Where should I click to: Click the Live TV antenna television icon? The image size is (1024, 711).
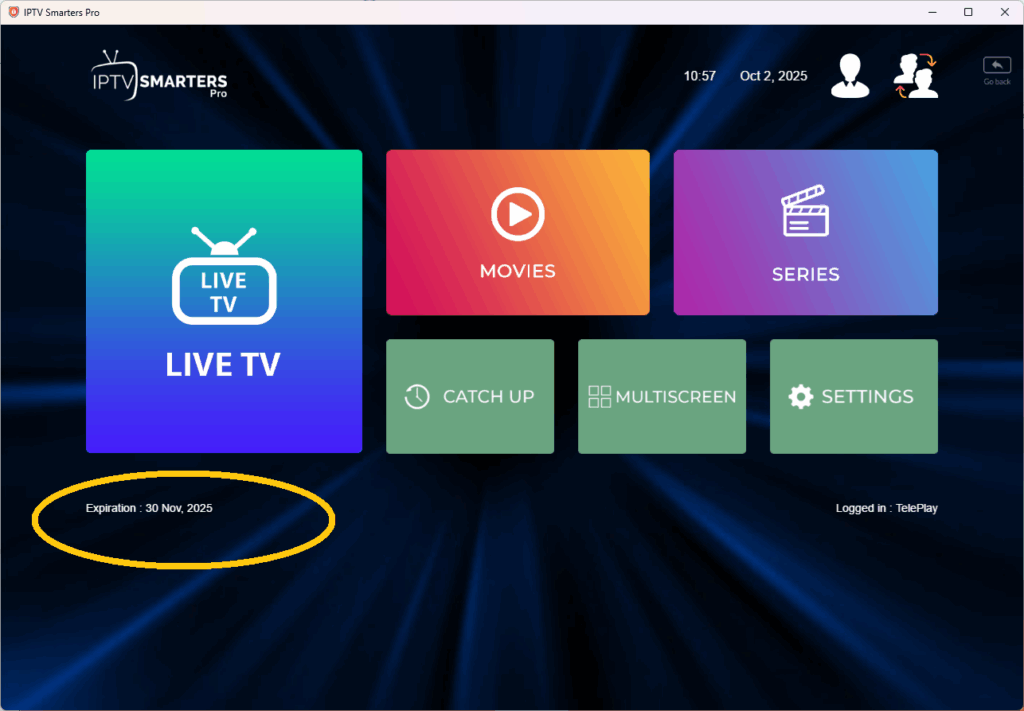(223, 277)
